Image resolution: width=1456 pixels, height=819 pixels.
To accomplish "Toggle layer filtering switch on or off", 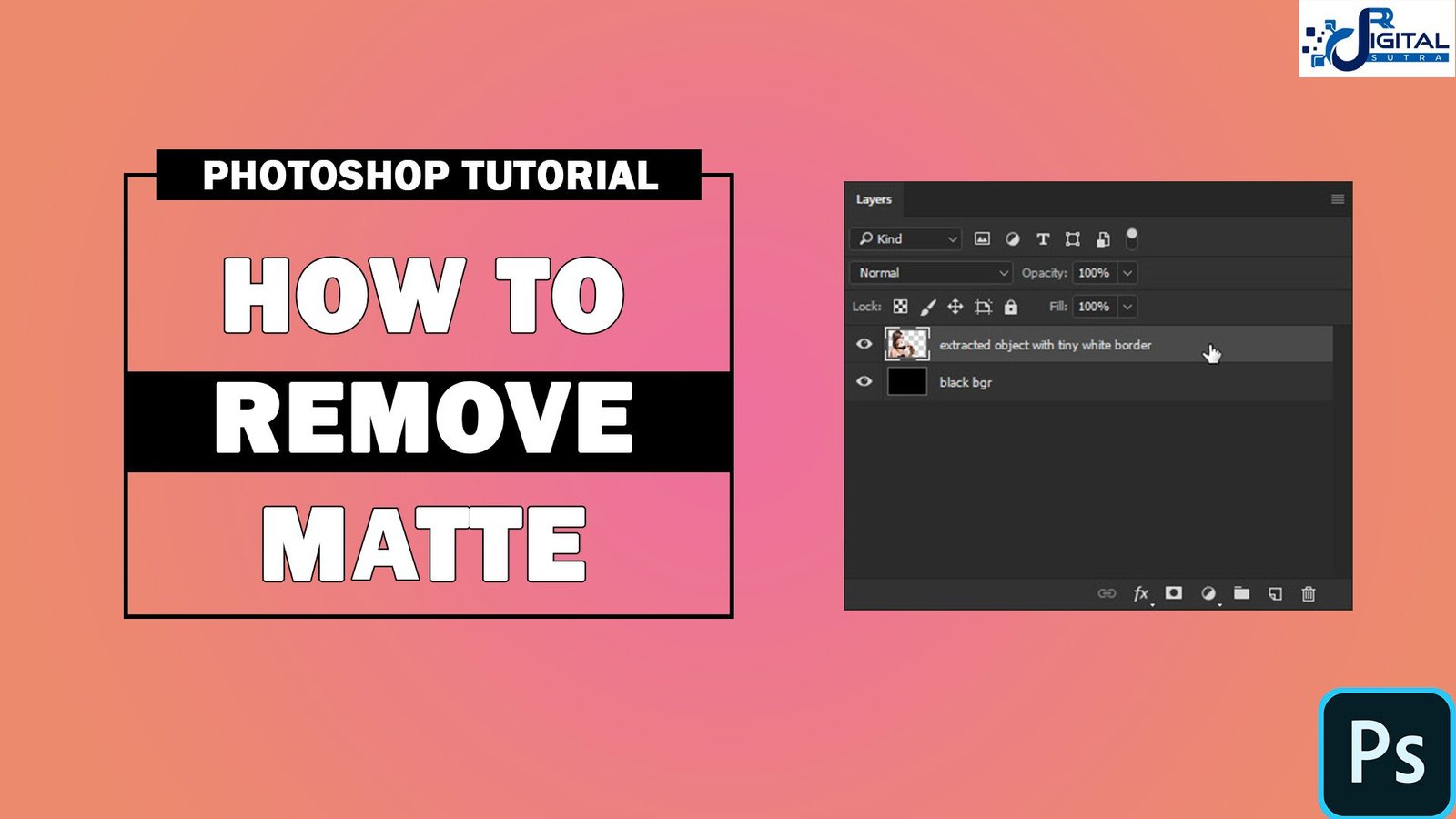I will [1132, 238].
